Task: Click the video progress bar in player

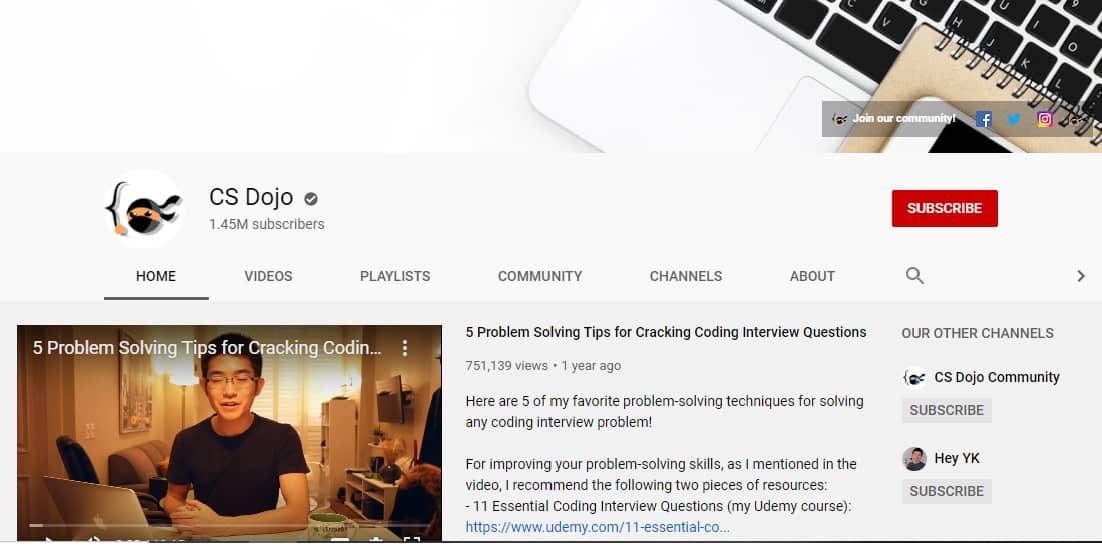Action: click(x=229, y=524)
